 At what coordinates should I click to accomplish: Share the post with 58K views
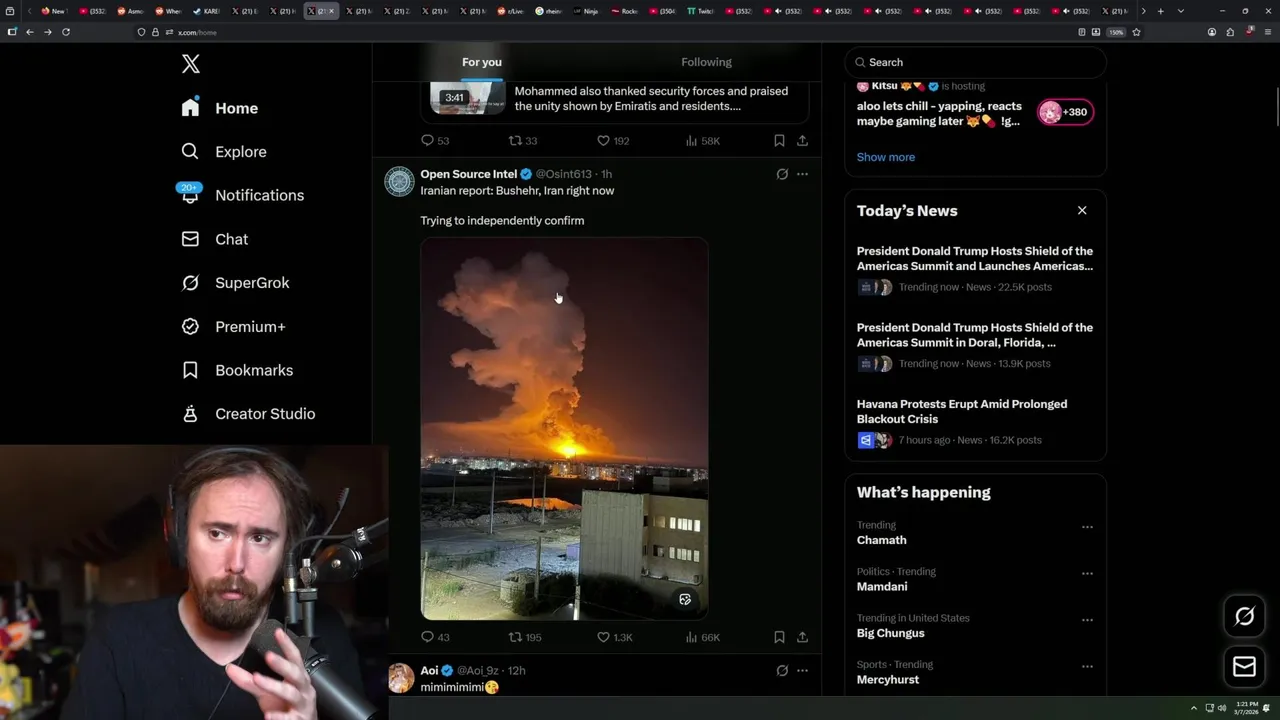(x=802, y=141)
